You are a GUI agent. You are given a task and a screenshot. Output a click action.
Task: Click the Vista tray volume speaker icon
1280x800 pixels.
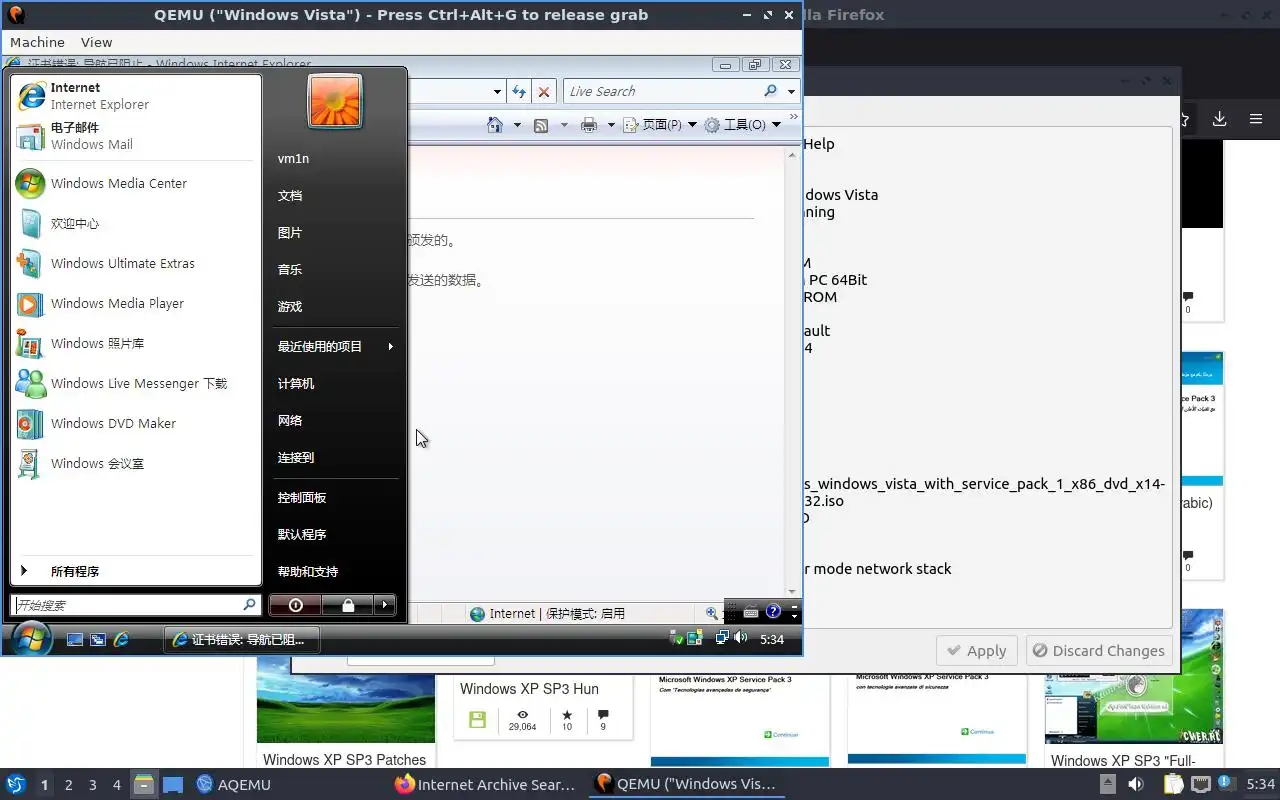coord(740,638)
